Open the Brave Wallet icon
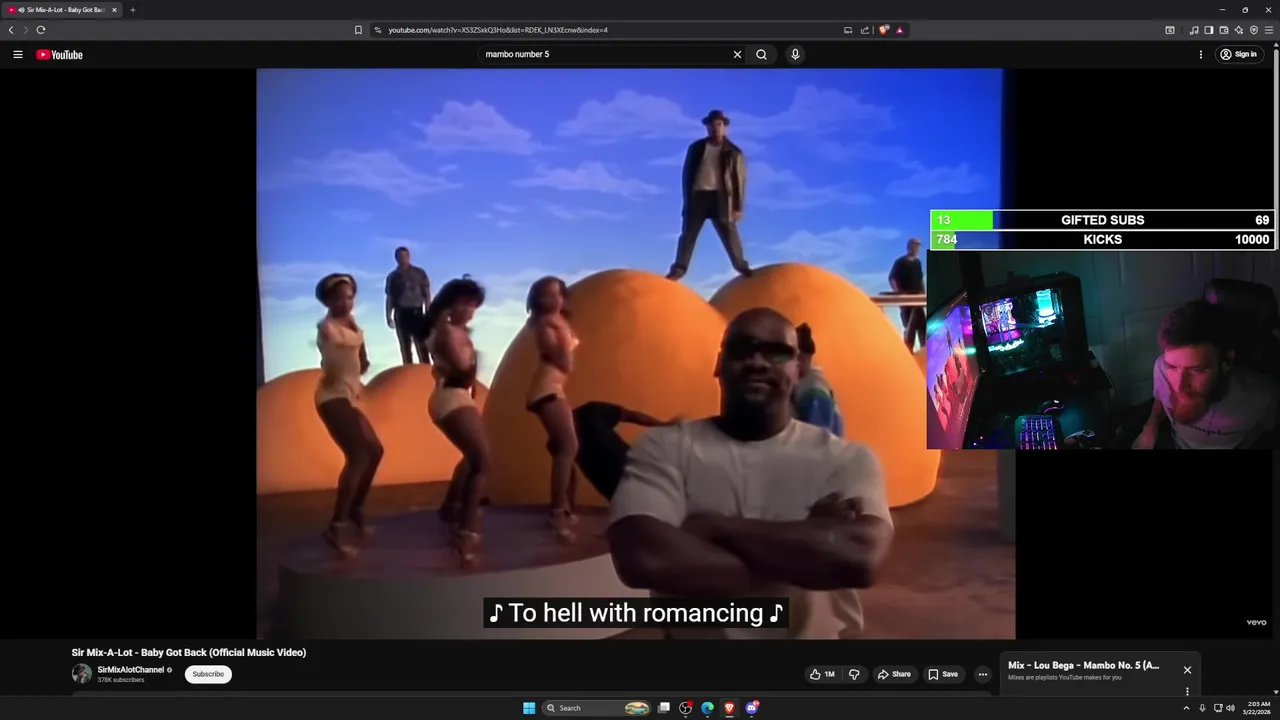This screenshot has height=720, width=1280. tap(1224, 30)
